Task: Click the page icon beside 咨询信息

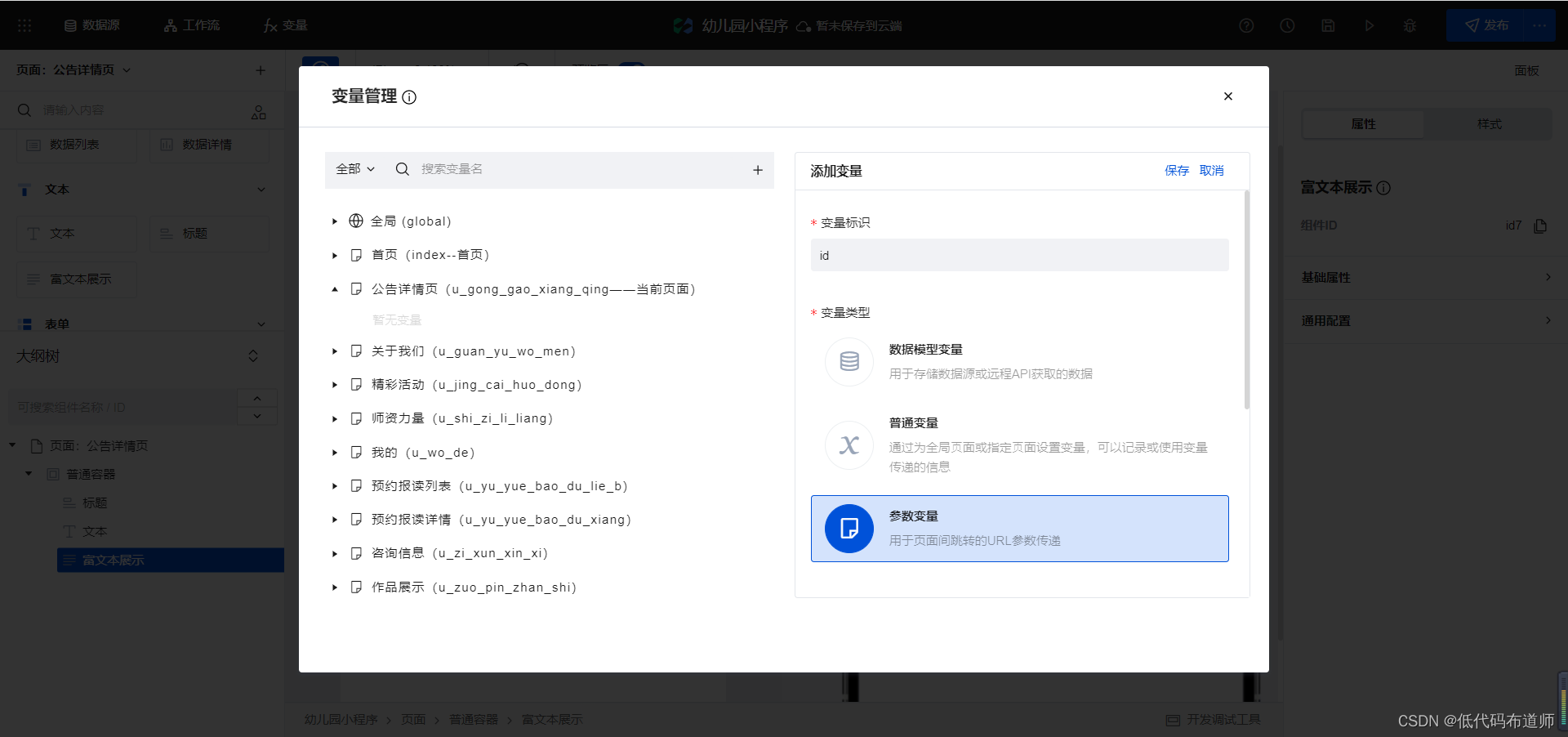Action: tap(356, 554)
